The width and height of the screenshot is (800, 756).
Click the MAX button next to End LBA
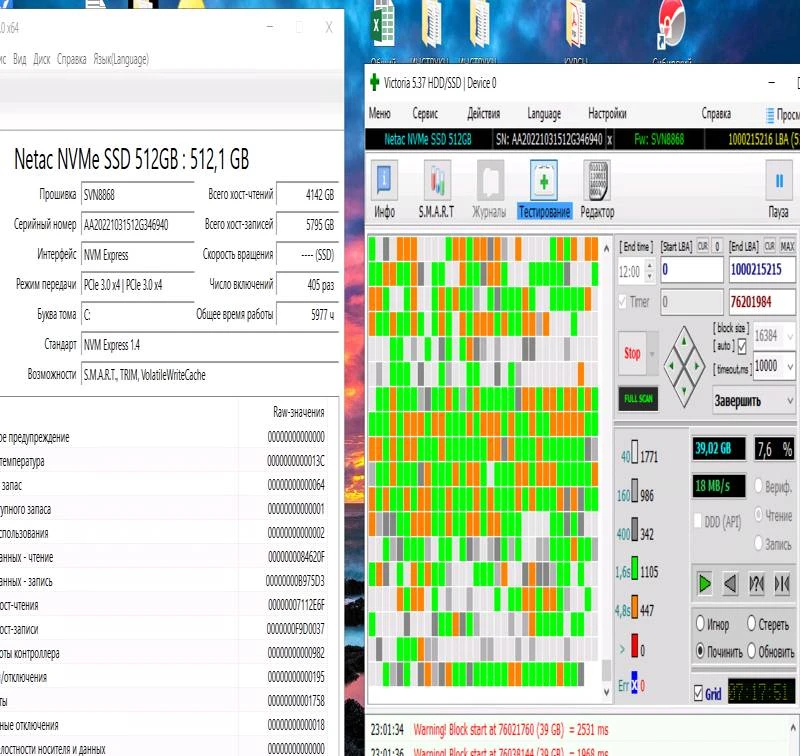point(787,246)
